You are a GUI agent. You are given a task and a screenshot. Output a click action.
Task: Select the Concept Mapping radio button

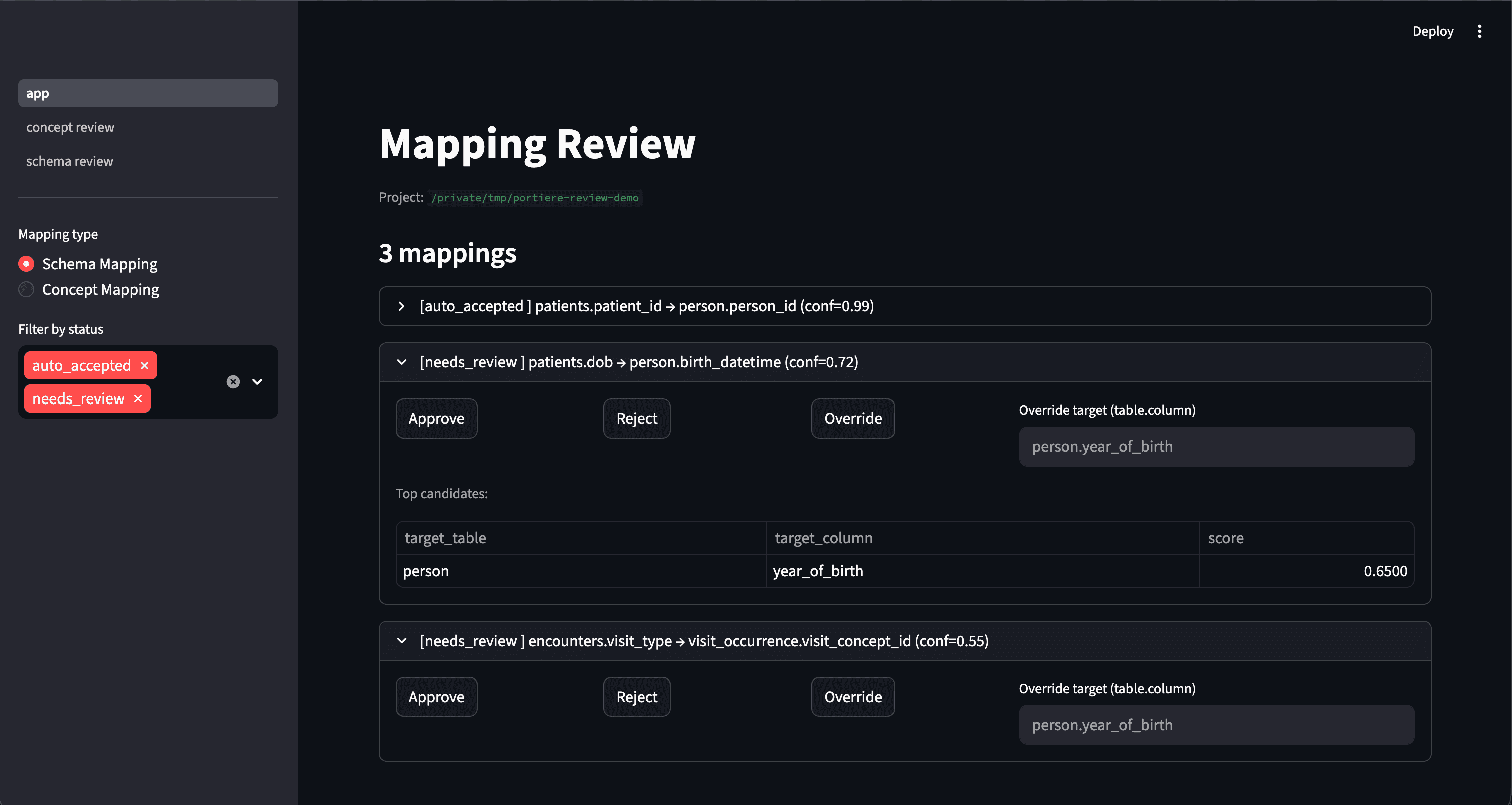(26, 290)
